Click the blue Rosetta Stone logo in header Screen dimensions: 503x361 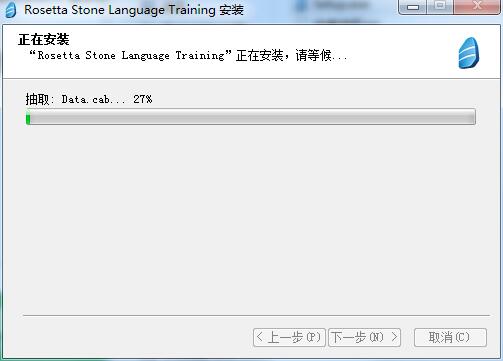[x=469, y=53]
